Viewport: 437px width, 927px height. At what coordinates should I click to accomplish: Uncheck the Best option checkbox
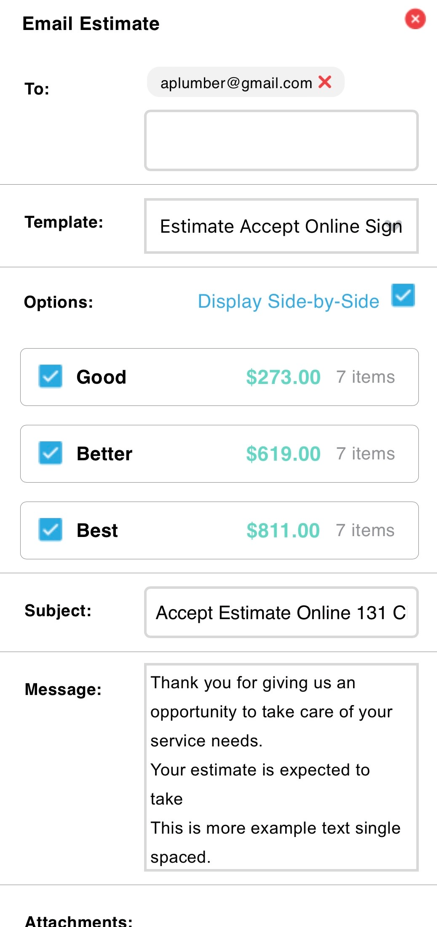(50, 530)
